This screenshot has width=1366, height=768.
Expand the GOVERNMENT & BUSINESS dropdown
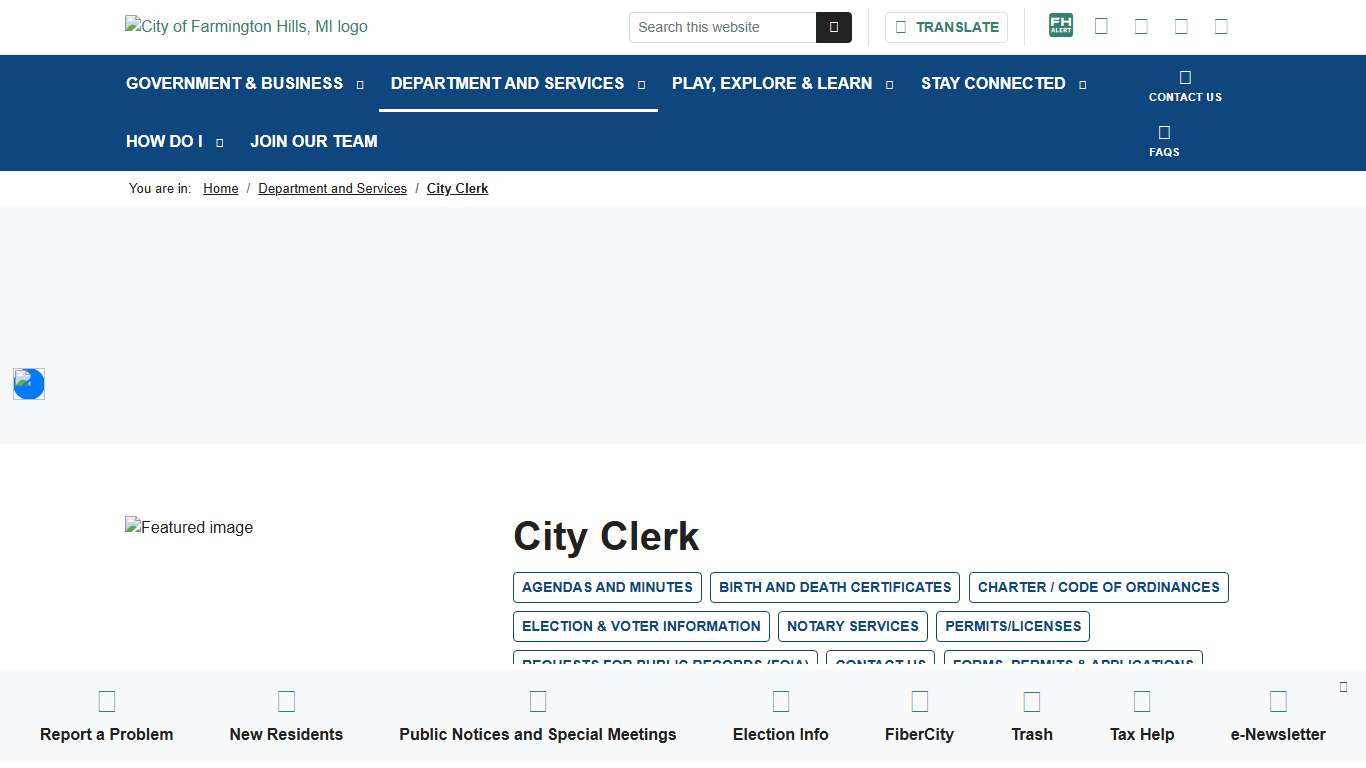pos(234,83)
